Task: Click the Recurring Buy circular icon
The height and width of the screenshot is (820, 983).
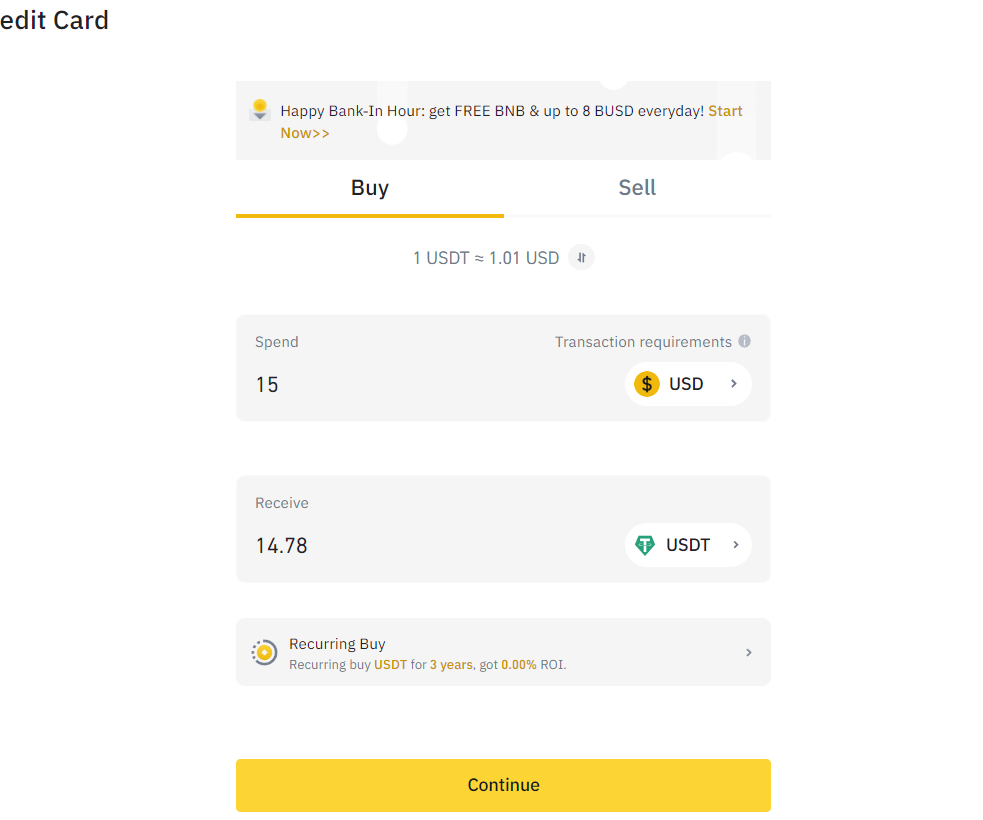Action: pyautogui.click(x=264, y=652)
